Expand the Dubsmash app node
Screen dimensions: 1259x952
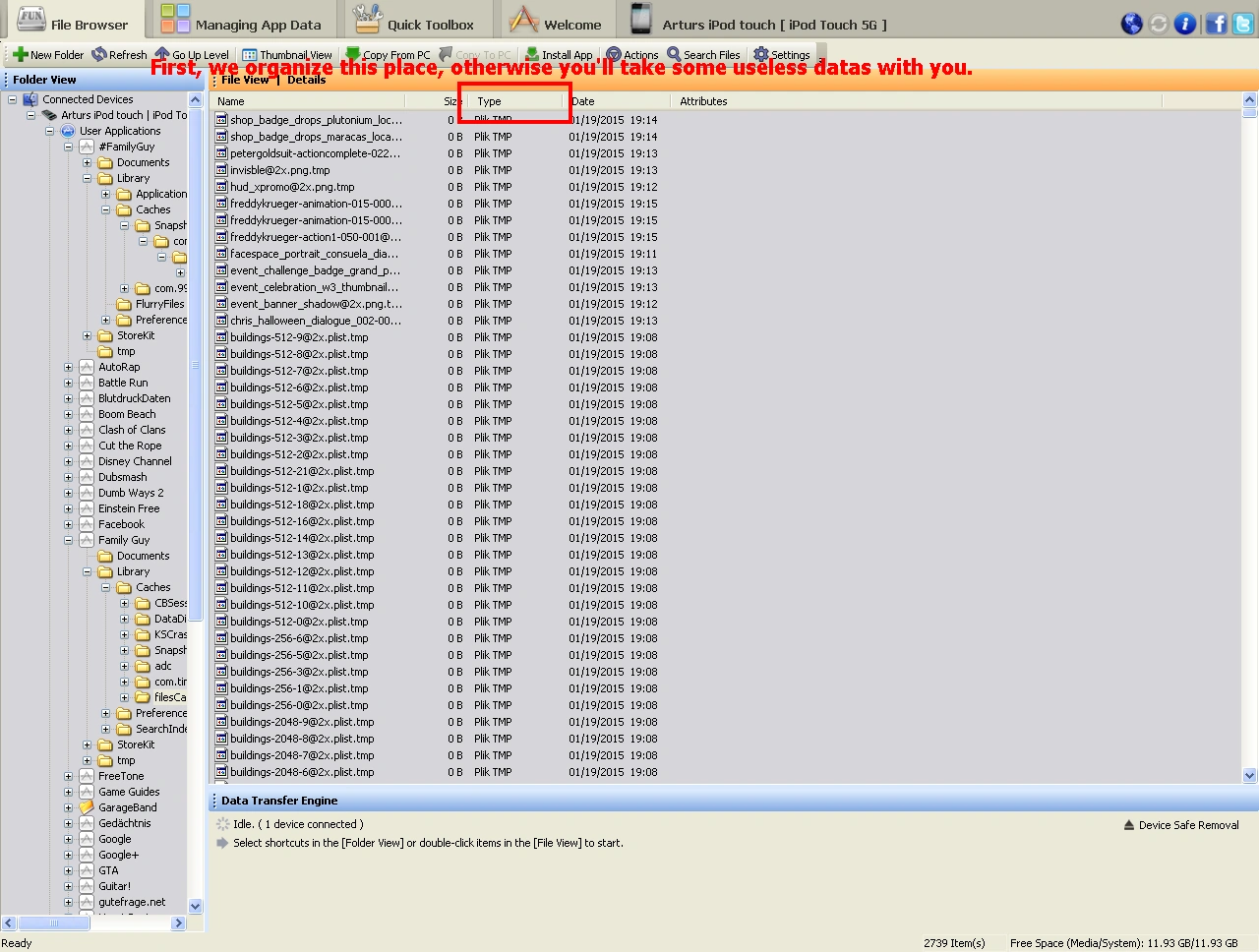(x=69, y=477)
